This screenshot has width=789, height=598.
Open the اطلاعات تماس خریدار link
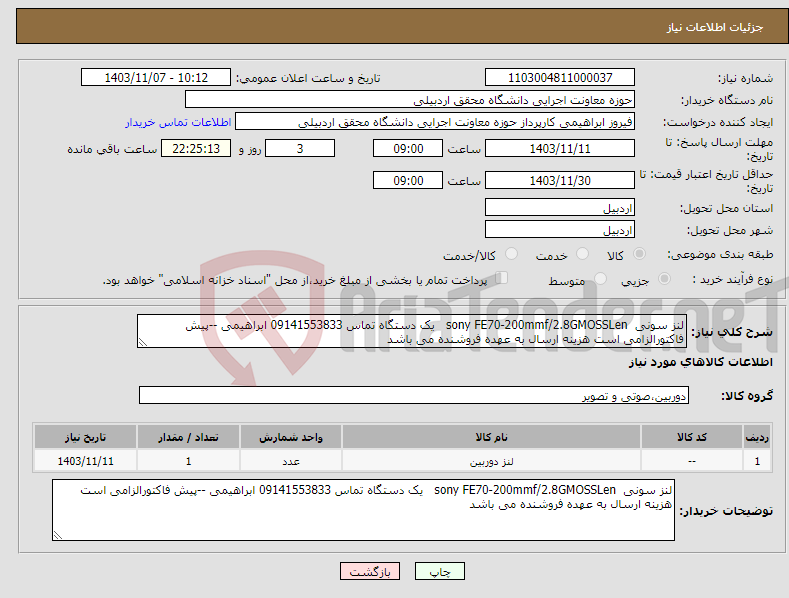point(178,122)
